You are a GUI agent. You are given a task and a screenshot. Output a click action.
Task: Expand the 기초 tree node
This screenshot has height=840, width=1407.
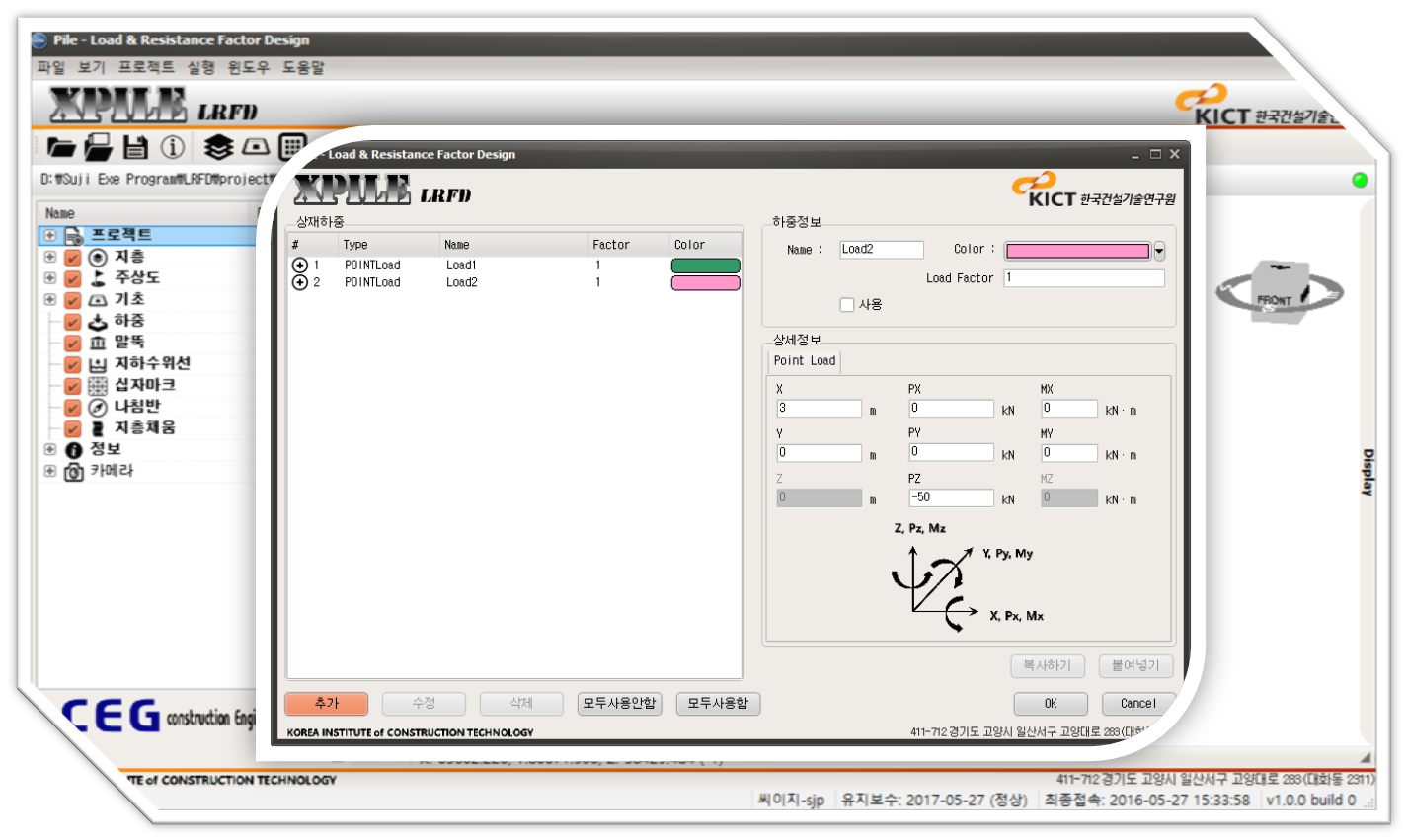(50, 299)
